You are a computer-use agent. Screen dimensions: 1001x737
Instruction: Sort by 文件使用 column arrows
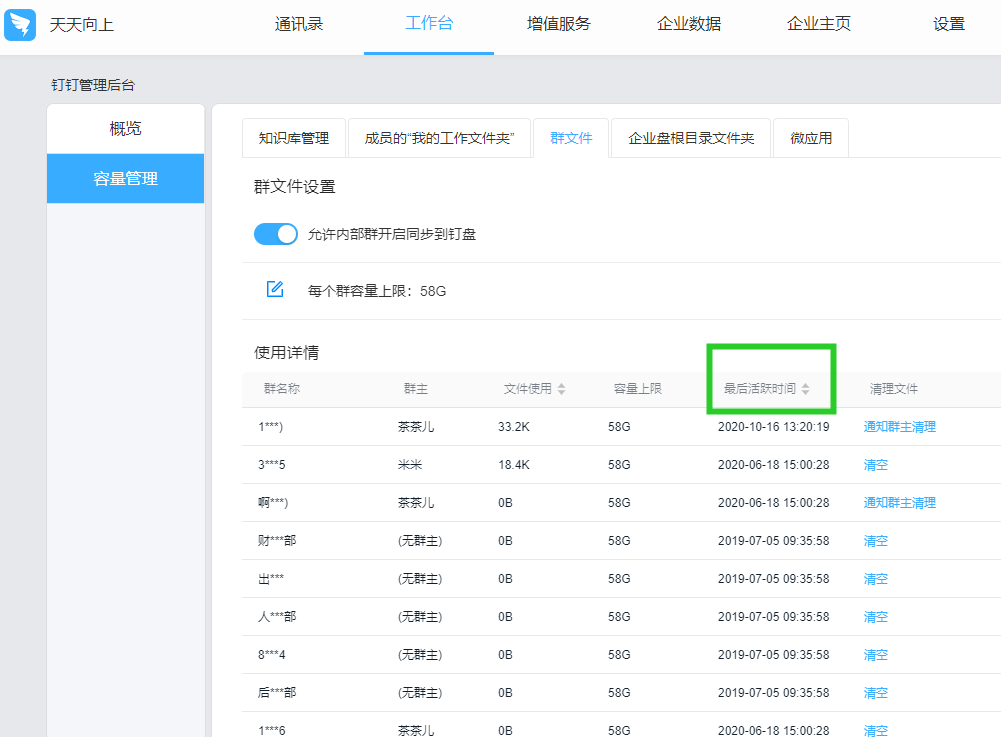[x=561, y=389]
